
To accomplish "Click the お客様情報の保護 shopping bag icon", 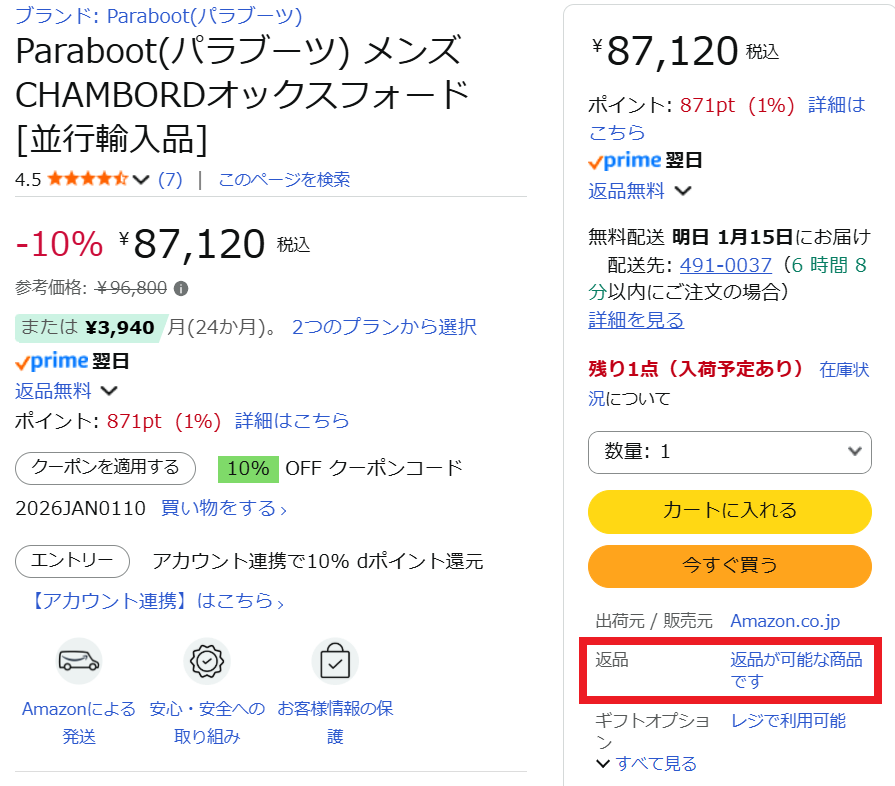I will click(334, 661).
